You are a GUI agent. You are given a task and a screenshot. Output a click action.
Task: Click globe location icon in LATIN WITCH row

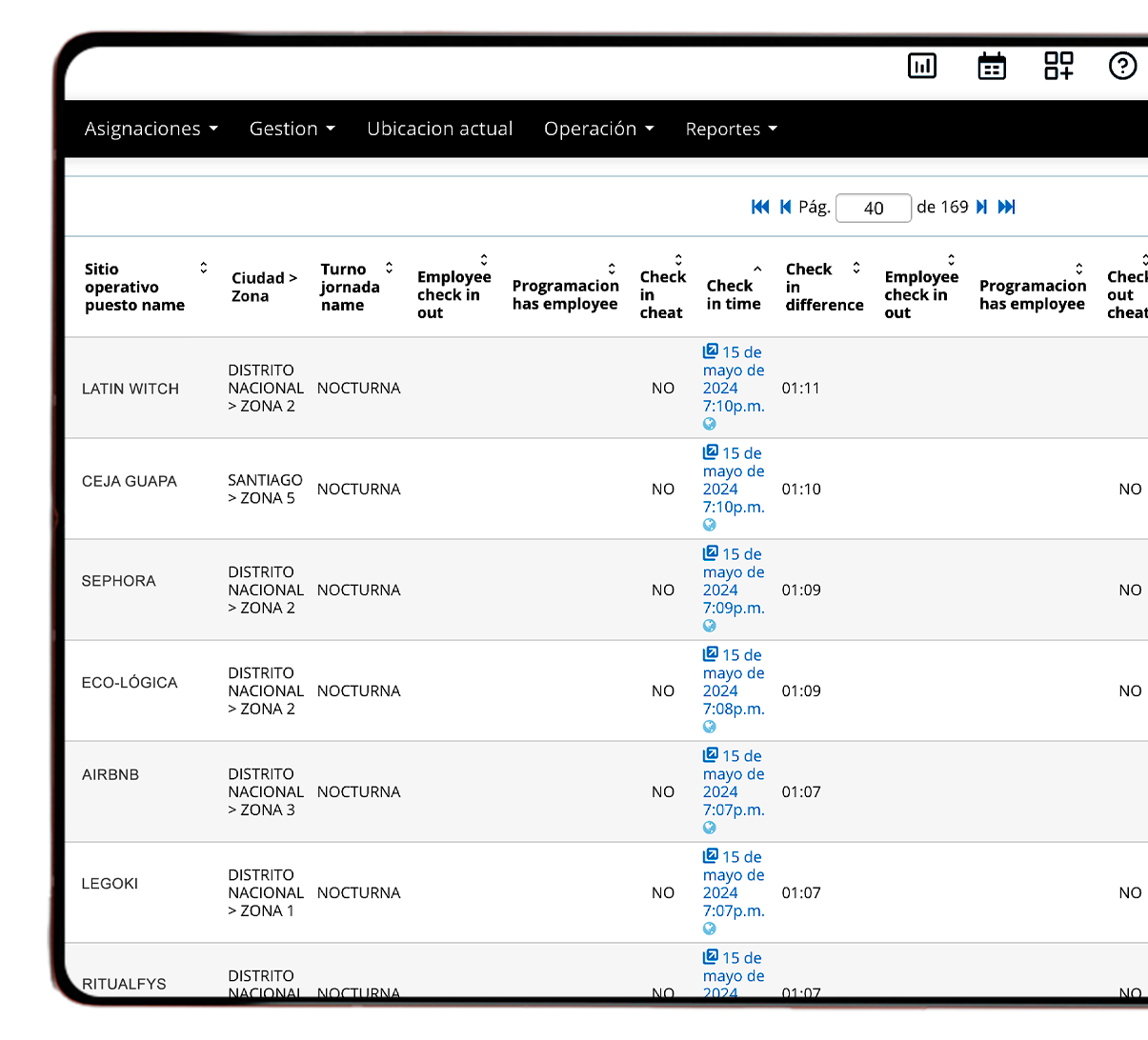pos(710,425)
